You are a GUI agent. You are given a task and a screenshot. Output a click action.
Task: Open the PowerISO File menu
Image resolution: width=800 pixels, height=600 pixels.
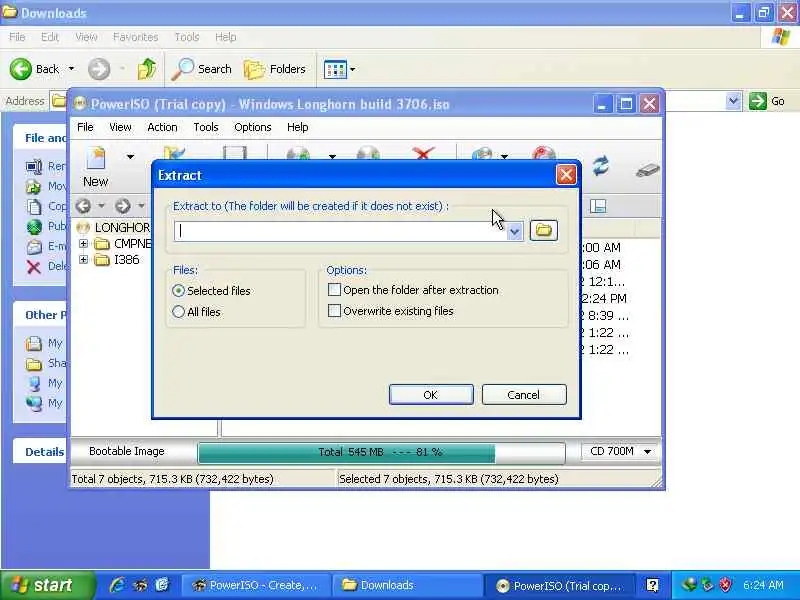coord(85,127)
